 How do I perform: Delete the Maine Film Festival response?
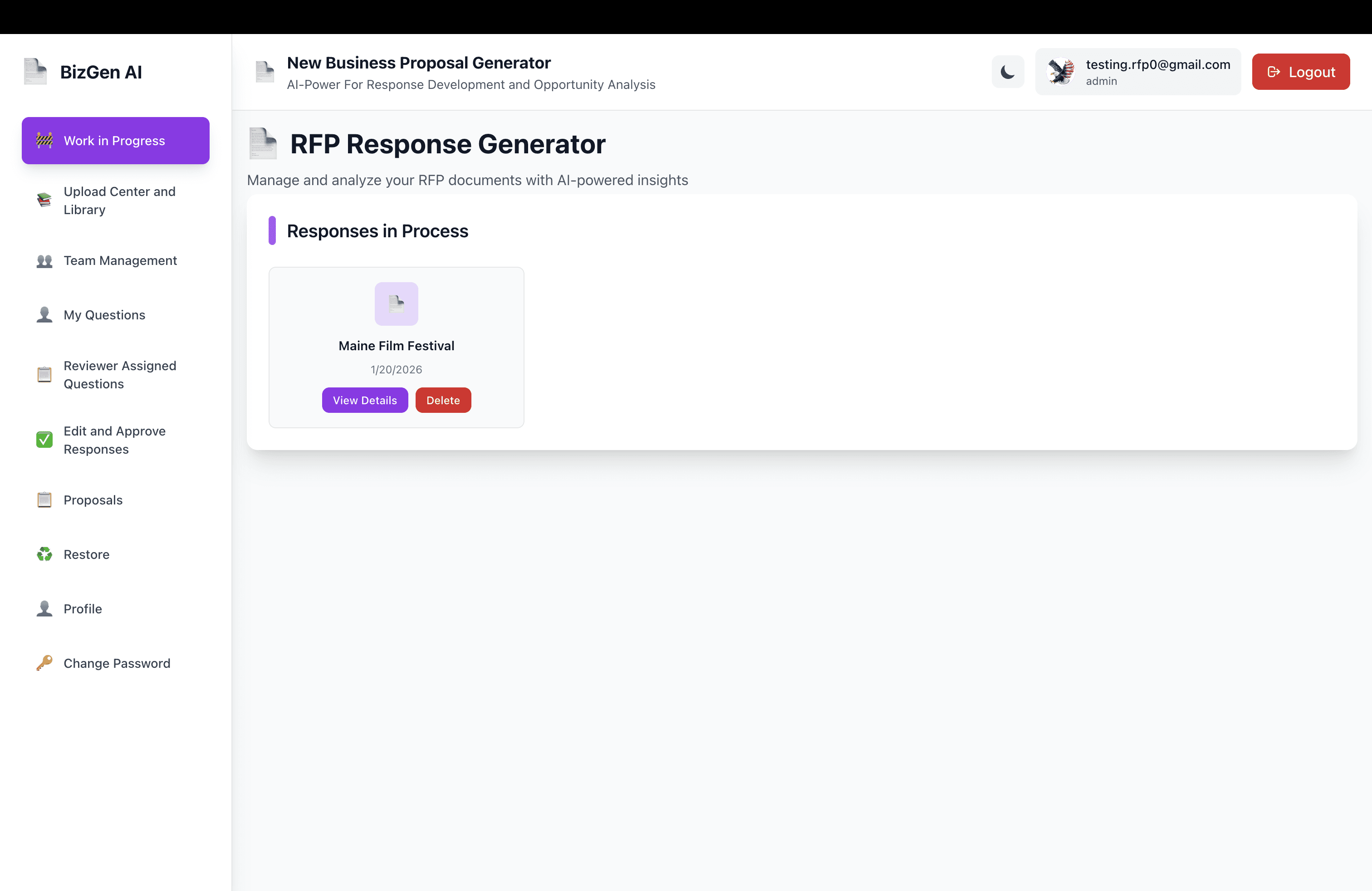click(x=443, y=400)
